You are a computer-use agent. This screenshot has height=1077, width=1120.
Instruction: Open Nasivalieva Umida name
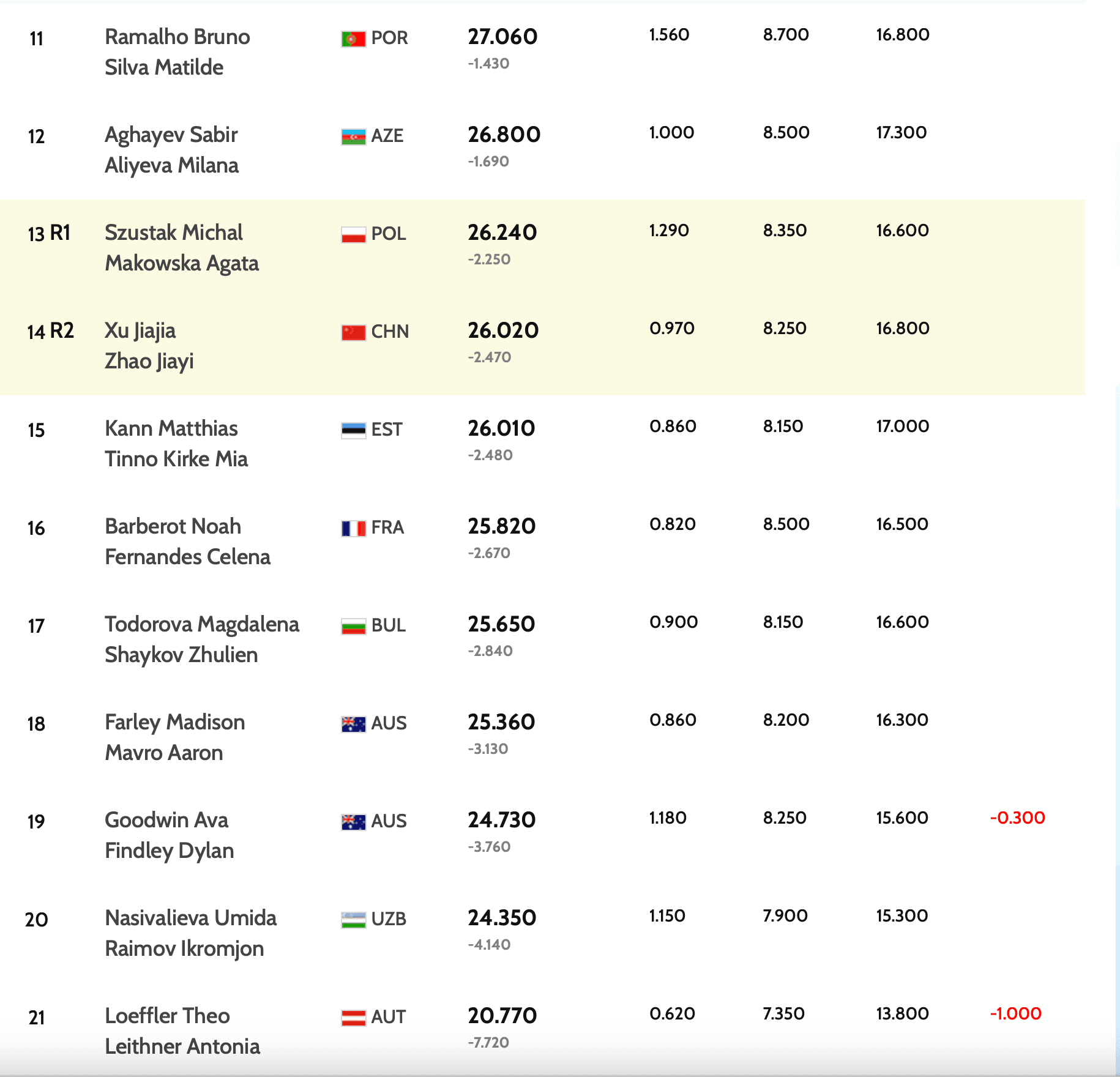[191, 918]
